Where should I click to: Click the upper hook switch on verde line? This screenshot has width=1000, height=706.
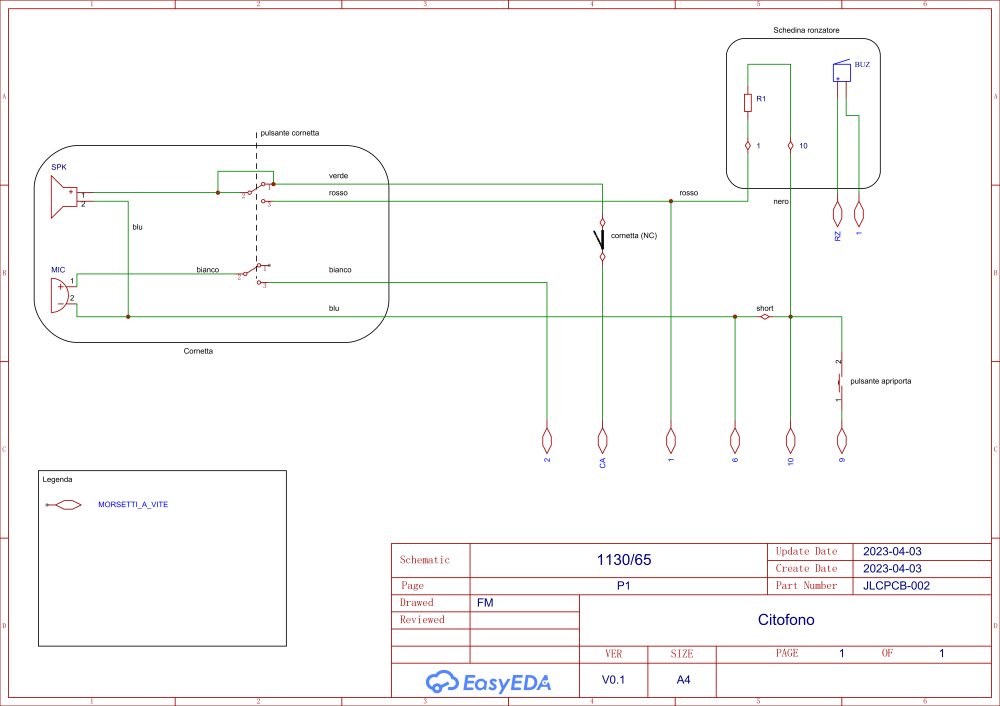coord(258,190)
